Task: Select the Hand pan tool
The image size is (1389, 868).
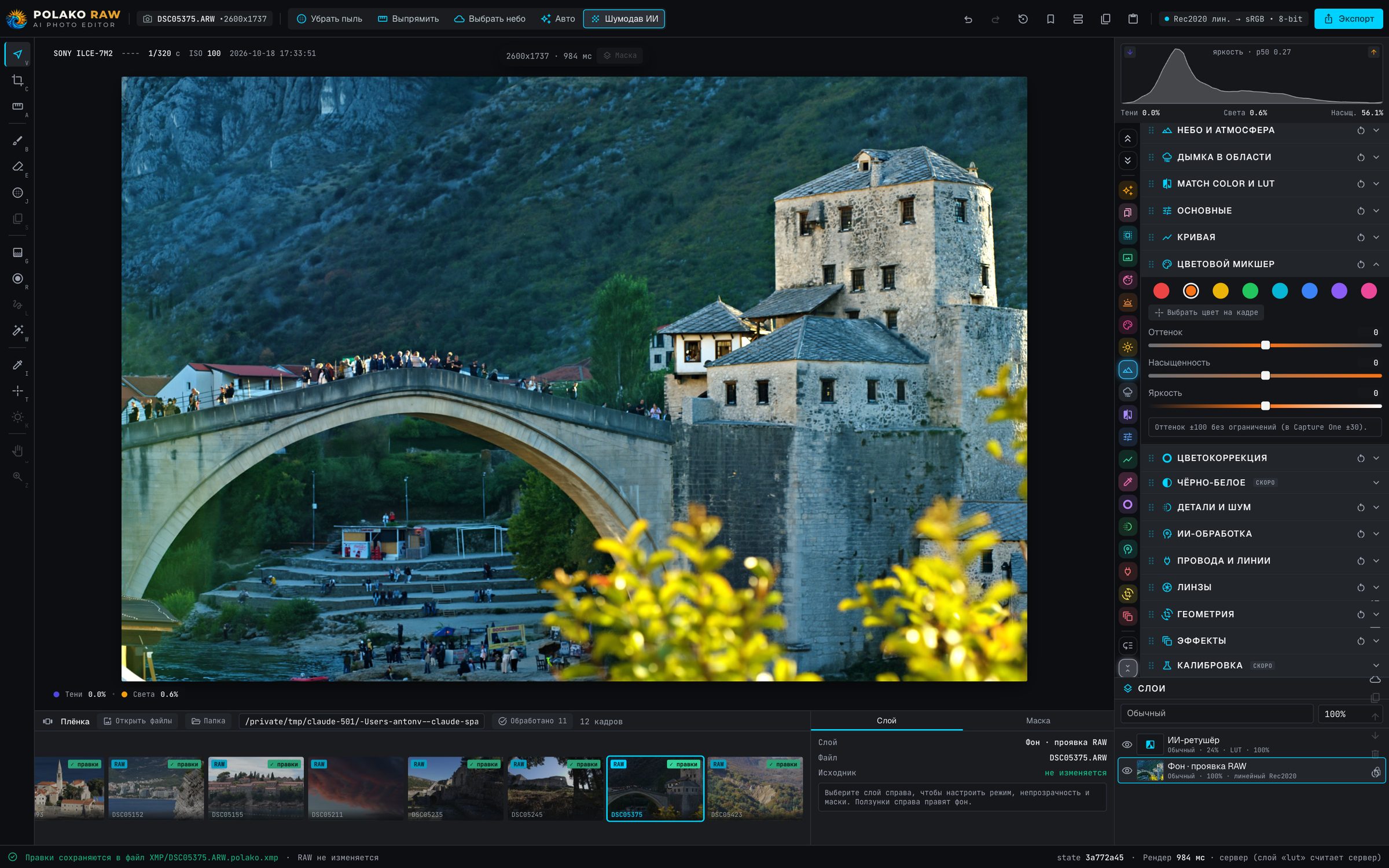Action: [x=18, y=451]
